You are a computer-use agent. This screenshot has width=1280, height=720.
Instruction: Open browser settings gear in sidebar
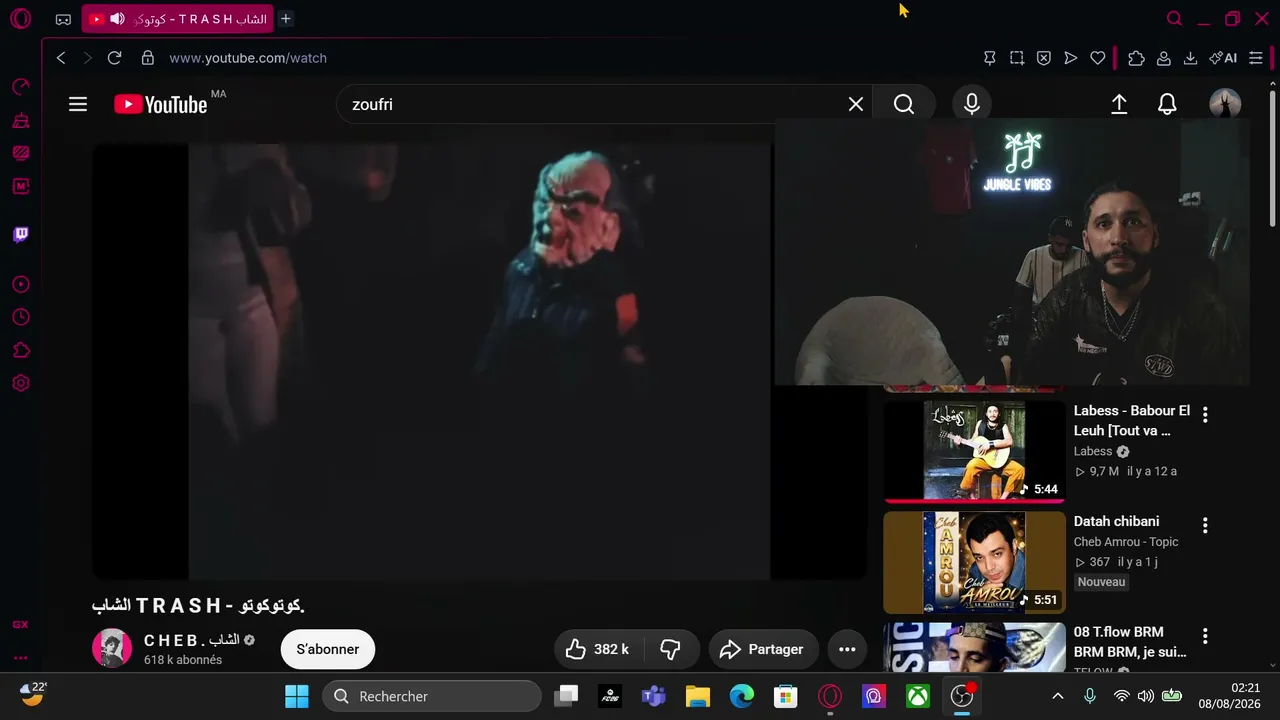(20, 383)
